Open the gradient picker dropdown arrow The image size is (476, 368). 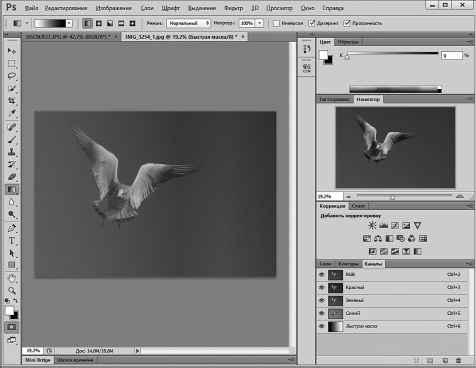[69, 23]
